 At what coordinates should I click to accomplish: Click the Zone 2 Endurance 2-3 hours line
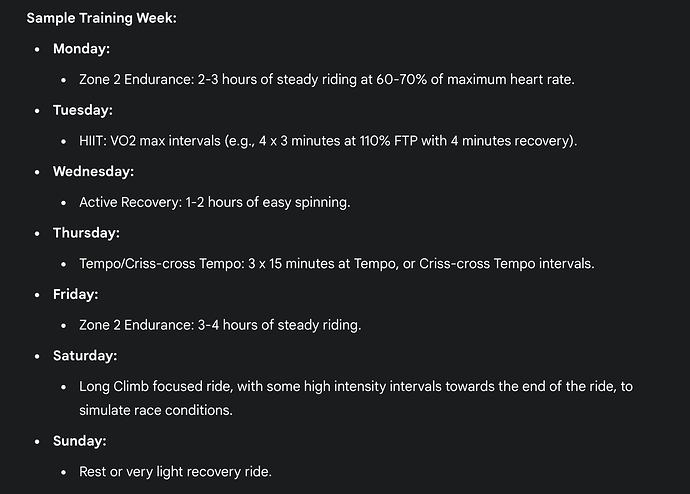point(327,80)
